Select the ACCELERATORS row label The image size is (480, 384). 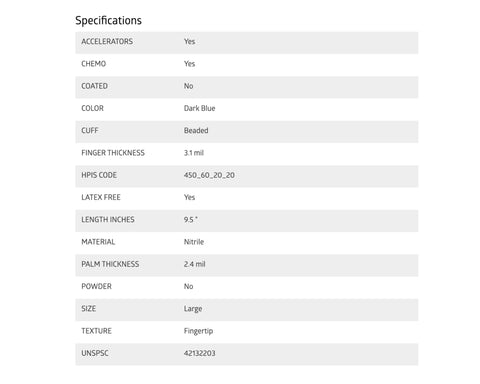(107, 42)
